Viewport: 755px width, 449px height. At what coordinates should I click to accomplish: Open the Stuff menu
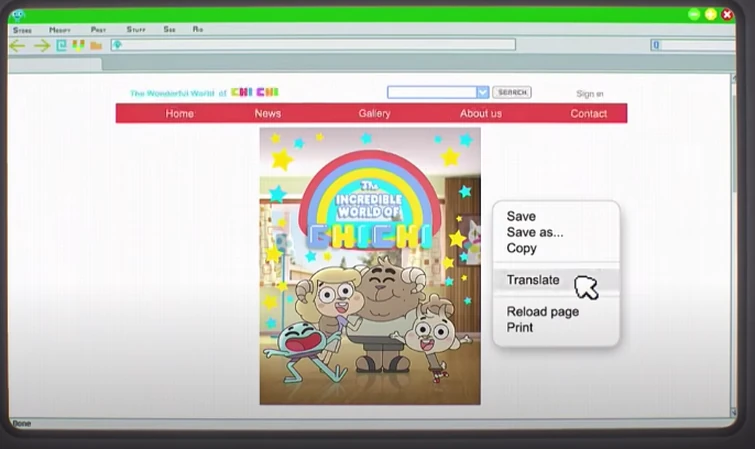click(x=136, y=29)
